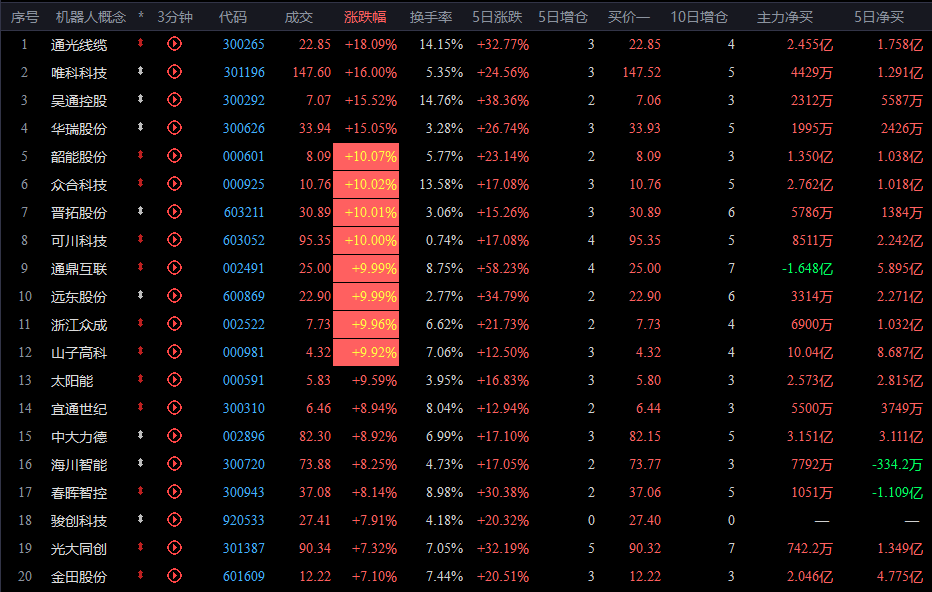This screenshot has width=932, height=592.
Task: Open 3-minute chart icon for 骏创科技
Action: 174,519
